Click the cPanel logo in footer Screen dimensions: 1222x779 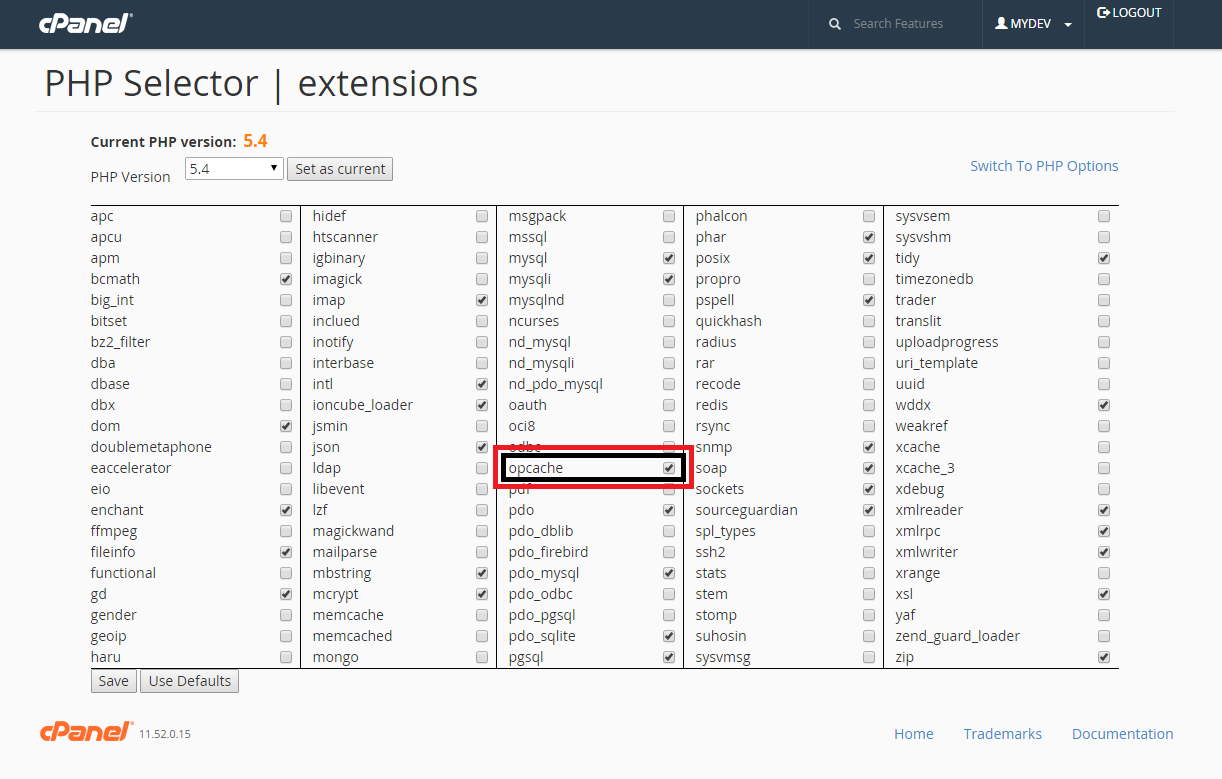tap(85, 732)
